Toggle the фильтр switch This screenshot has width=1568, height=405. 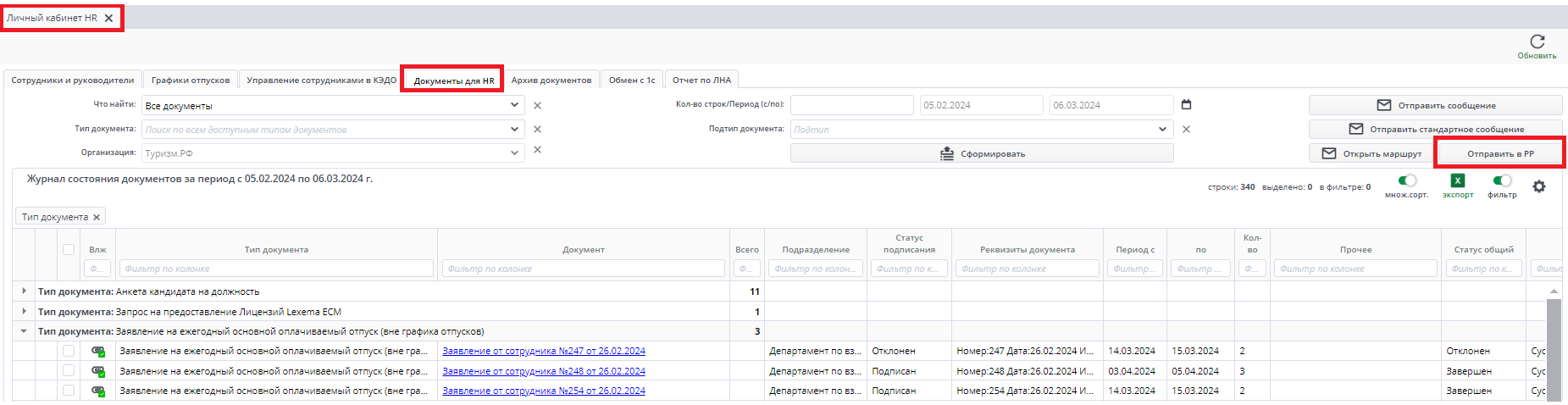tap(1502, 180)
